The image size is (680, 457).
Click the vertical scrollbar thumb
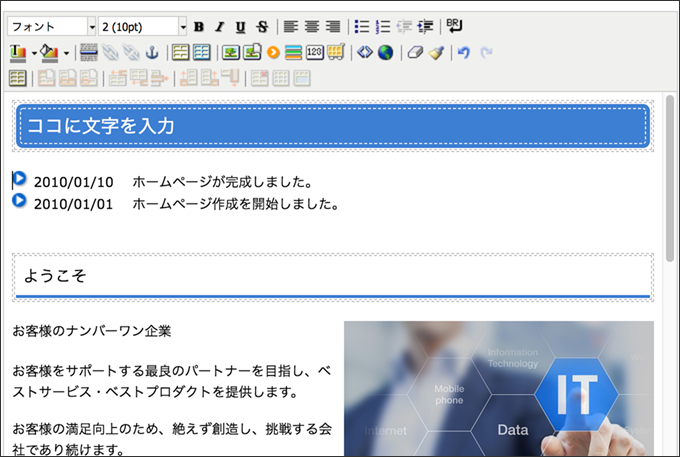click(x=670, y=178)
